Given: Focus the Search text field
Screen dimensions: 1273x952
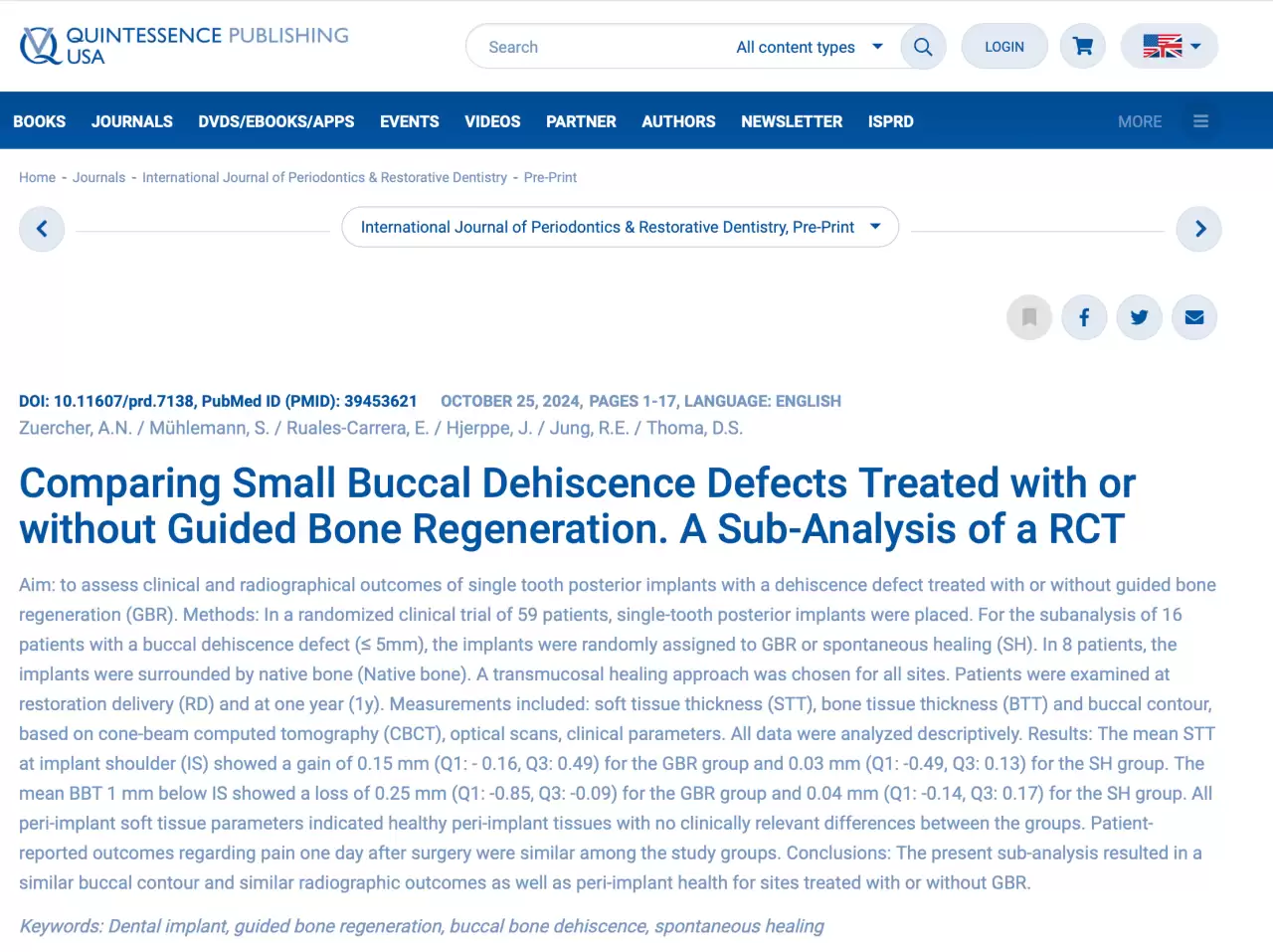Looking at the screenshot, I should [597, 47].
